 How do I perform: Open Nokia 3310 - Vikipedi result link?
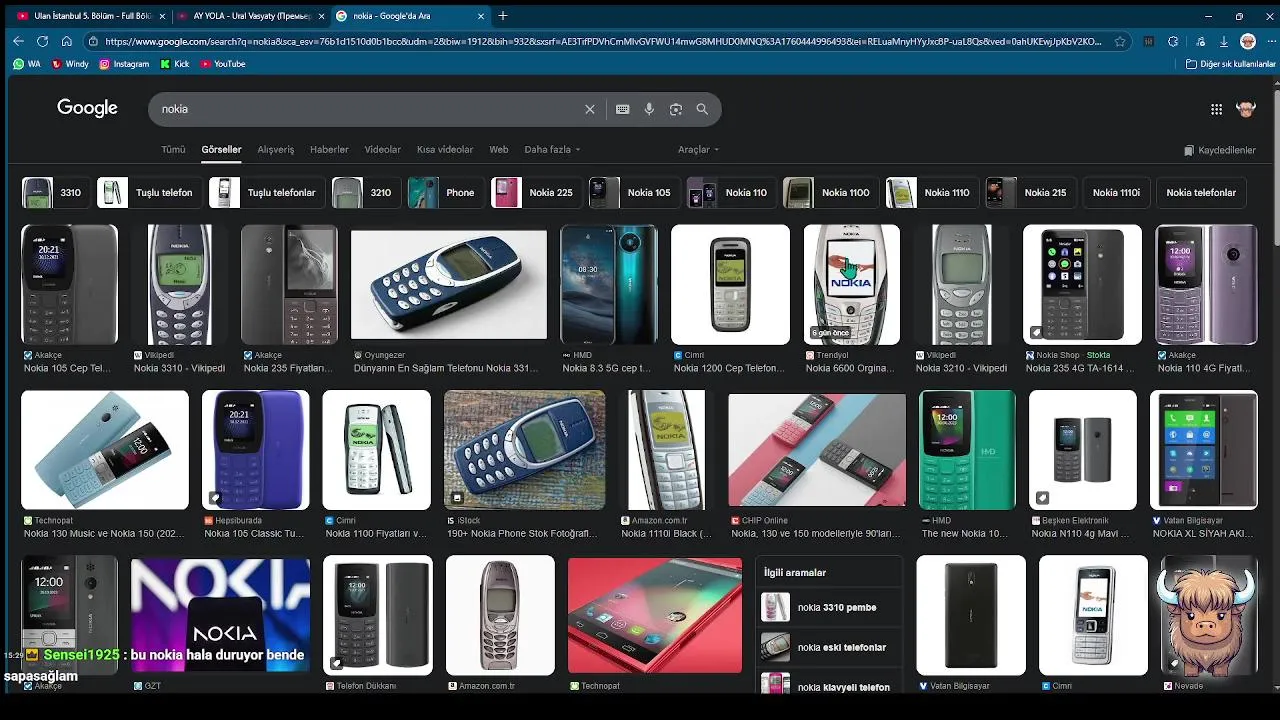pyautogui.click(x=179, y=368)
